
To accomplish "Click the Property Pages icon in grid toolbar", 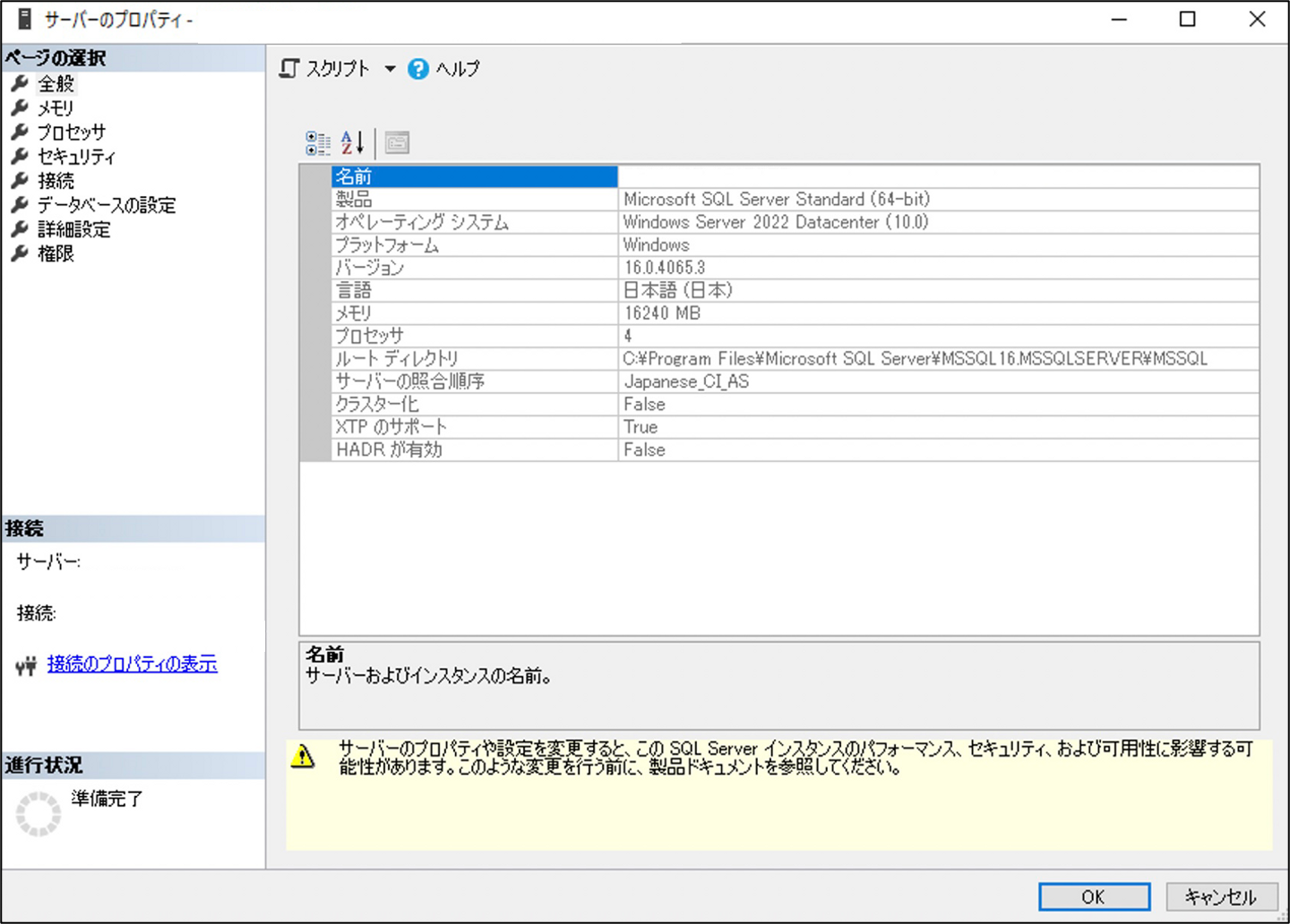I will (397, 143).
